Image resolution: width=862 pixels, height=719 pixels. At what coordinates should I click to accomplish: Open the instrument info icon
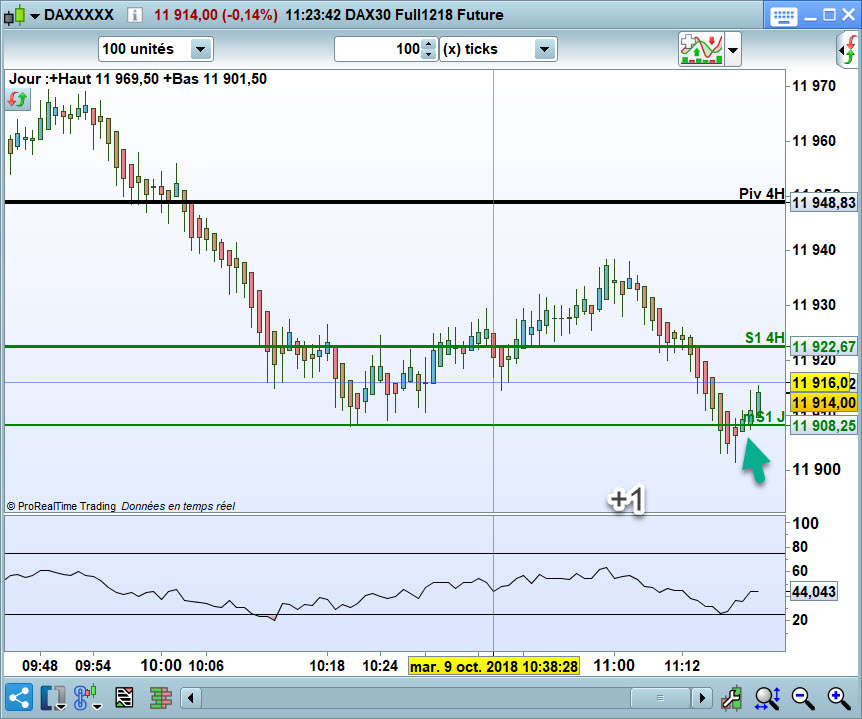click(135, 15)
